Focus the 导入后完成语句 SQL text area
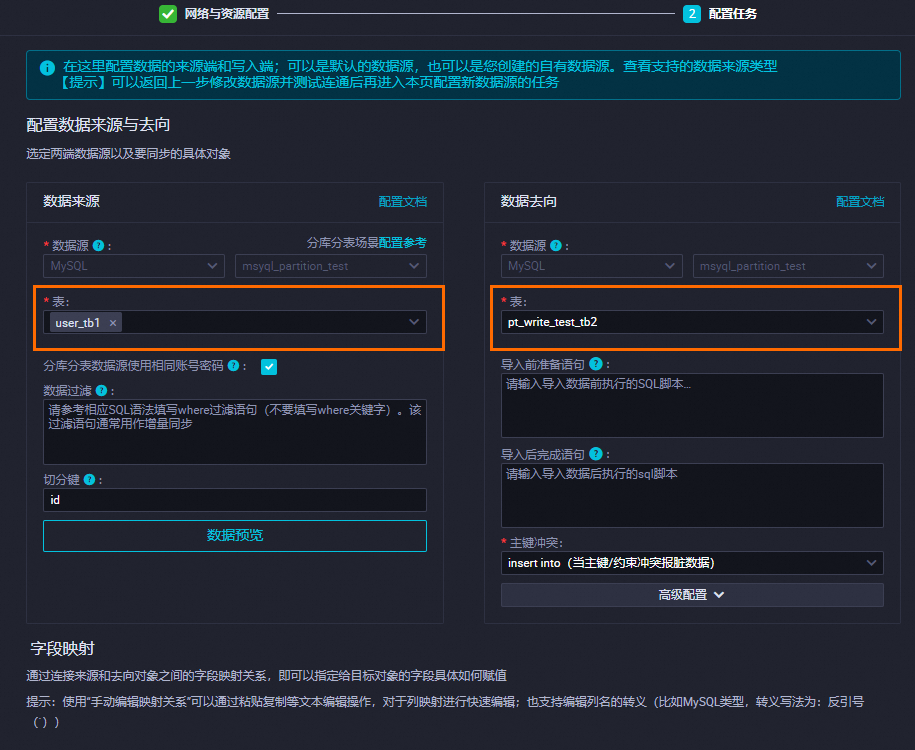The image size is (915, 750). click(692, 495)
